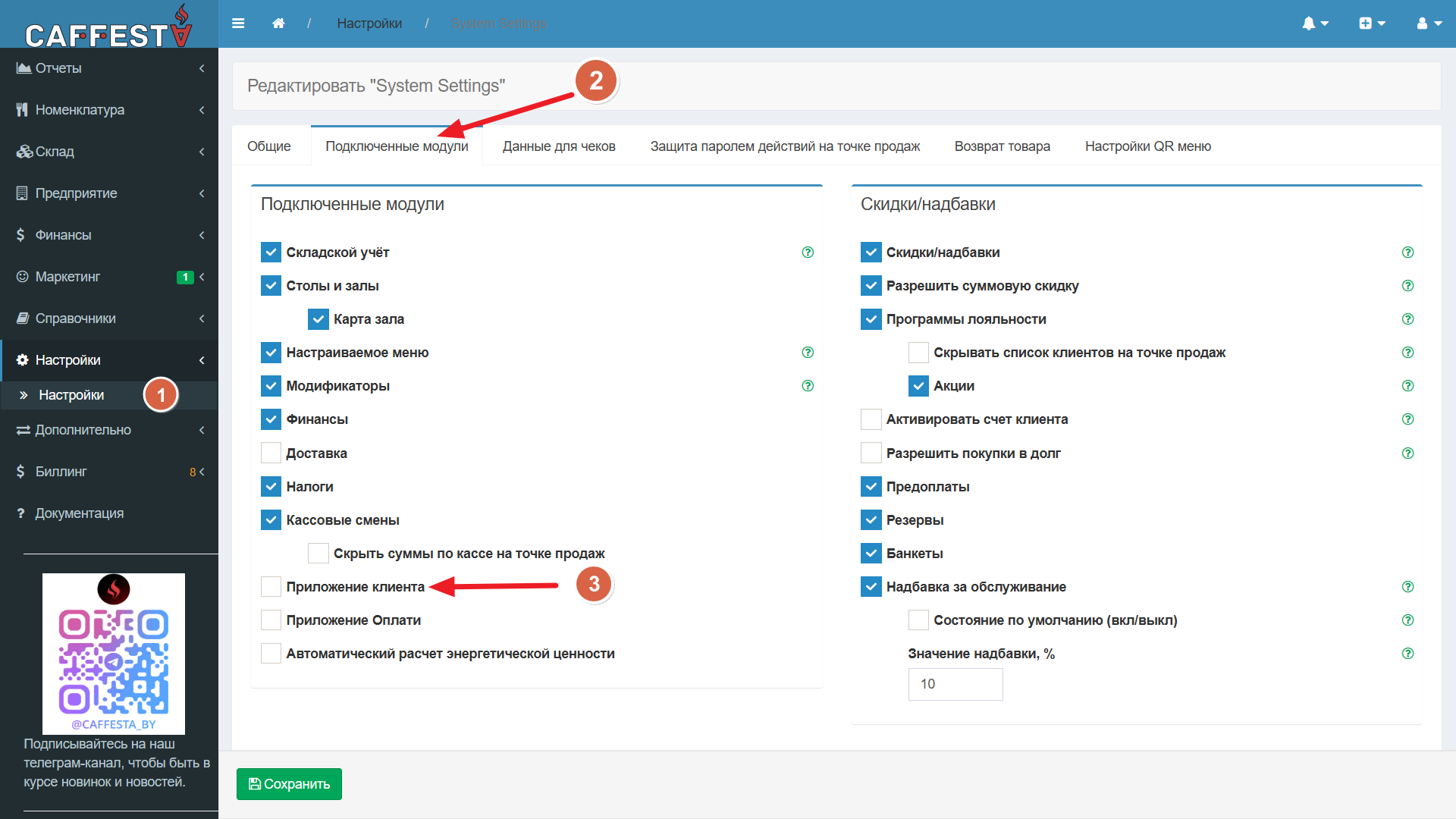Image resolution: width=1456 pixels, height=819 pixels.
Task: Click help icon for Разрешить суммовую скидку
Action: tap(1407, 286)
